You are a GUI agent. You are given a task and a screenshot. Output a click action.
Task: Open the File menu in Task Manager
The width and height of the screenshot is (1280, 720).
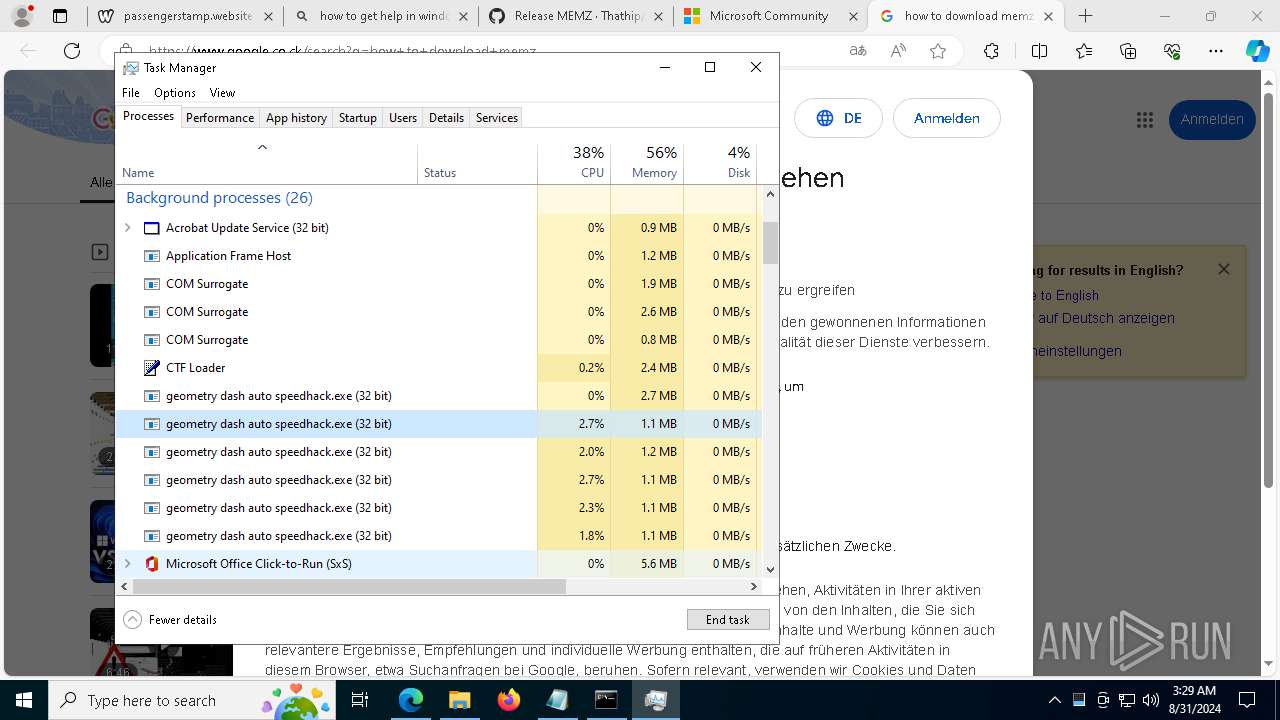[x=131, y=92]
